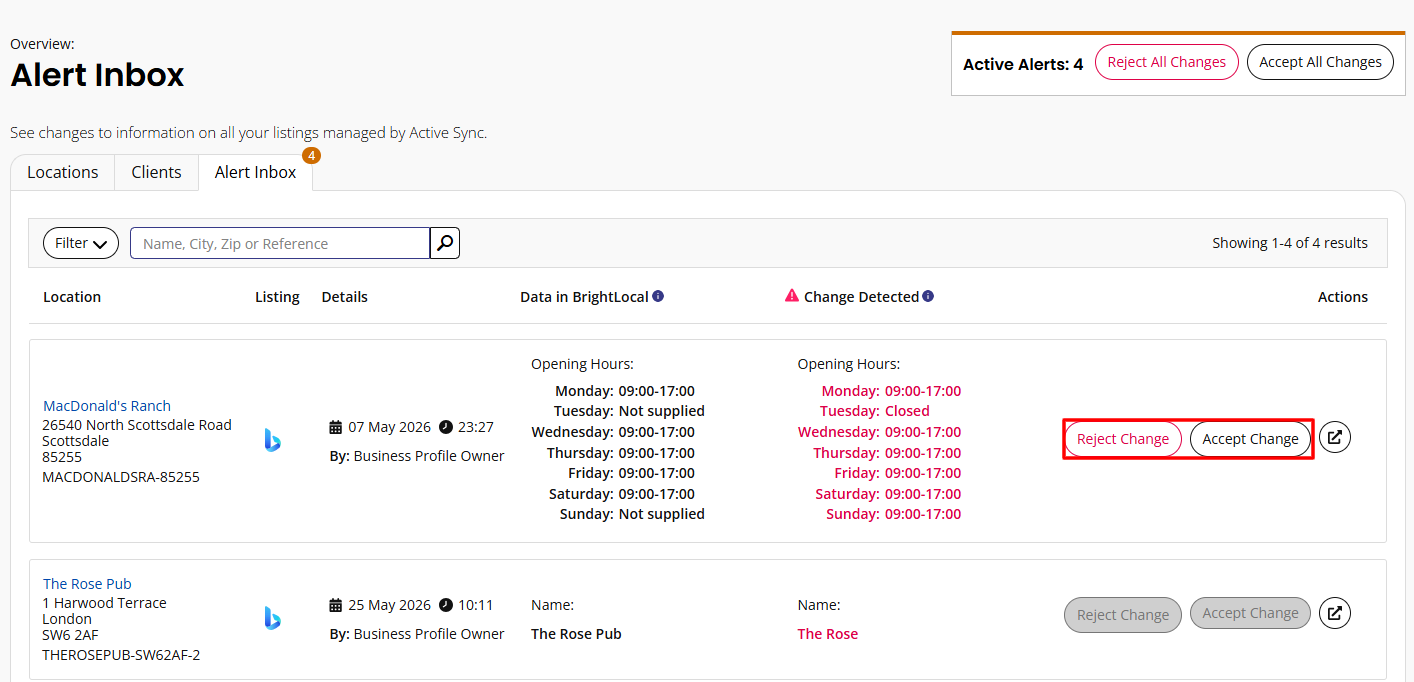Click 'By: Business Profile Owner' for MacDonald's Ranch
This screenshot has height=682, width=1414.
[417, 456]
